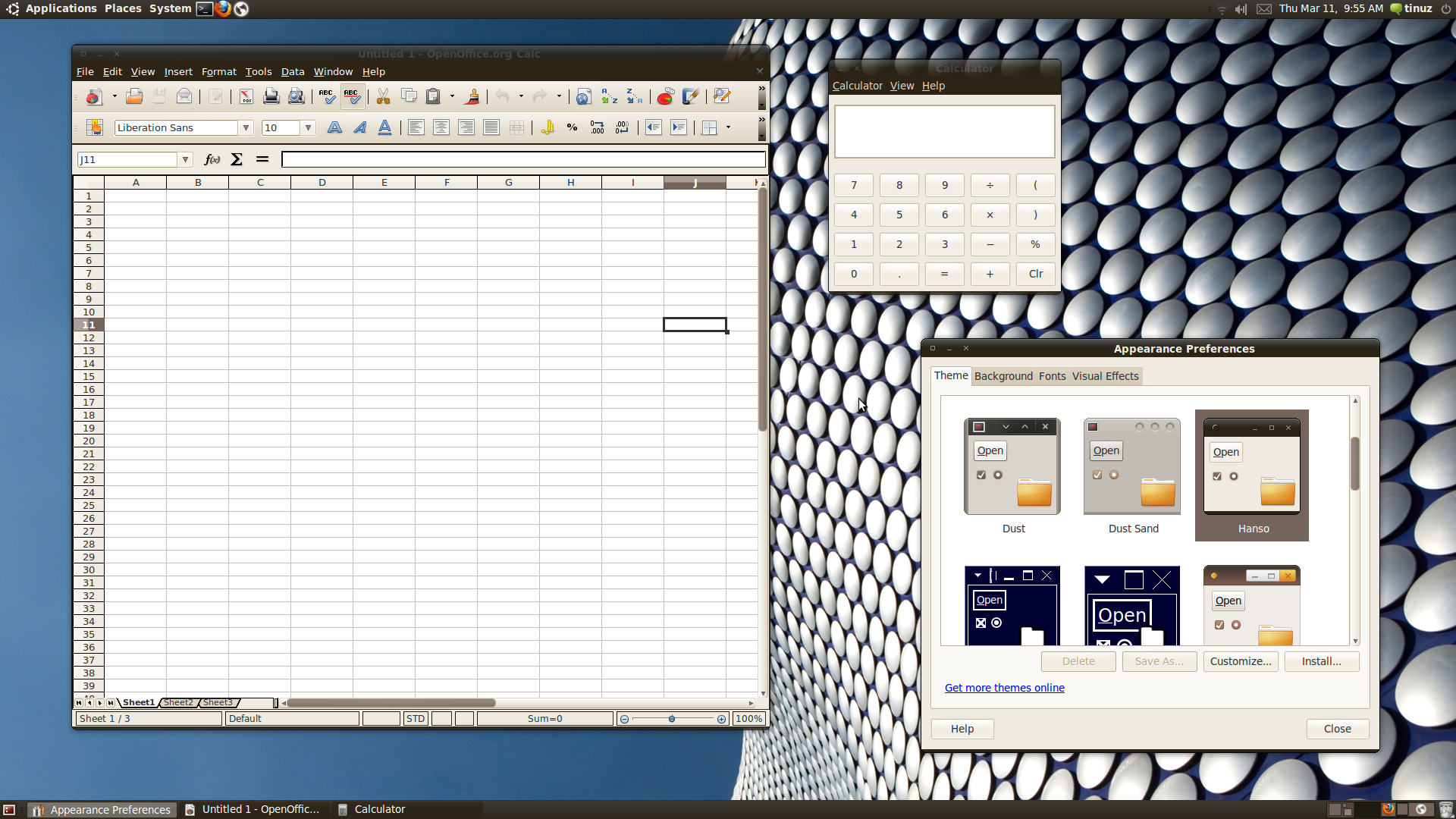Click the Sort Ascending A-Z icon

point(609,96)
